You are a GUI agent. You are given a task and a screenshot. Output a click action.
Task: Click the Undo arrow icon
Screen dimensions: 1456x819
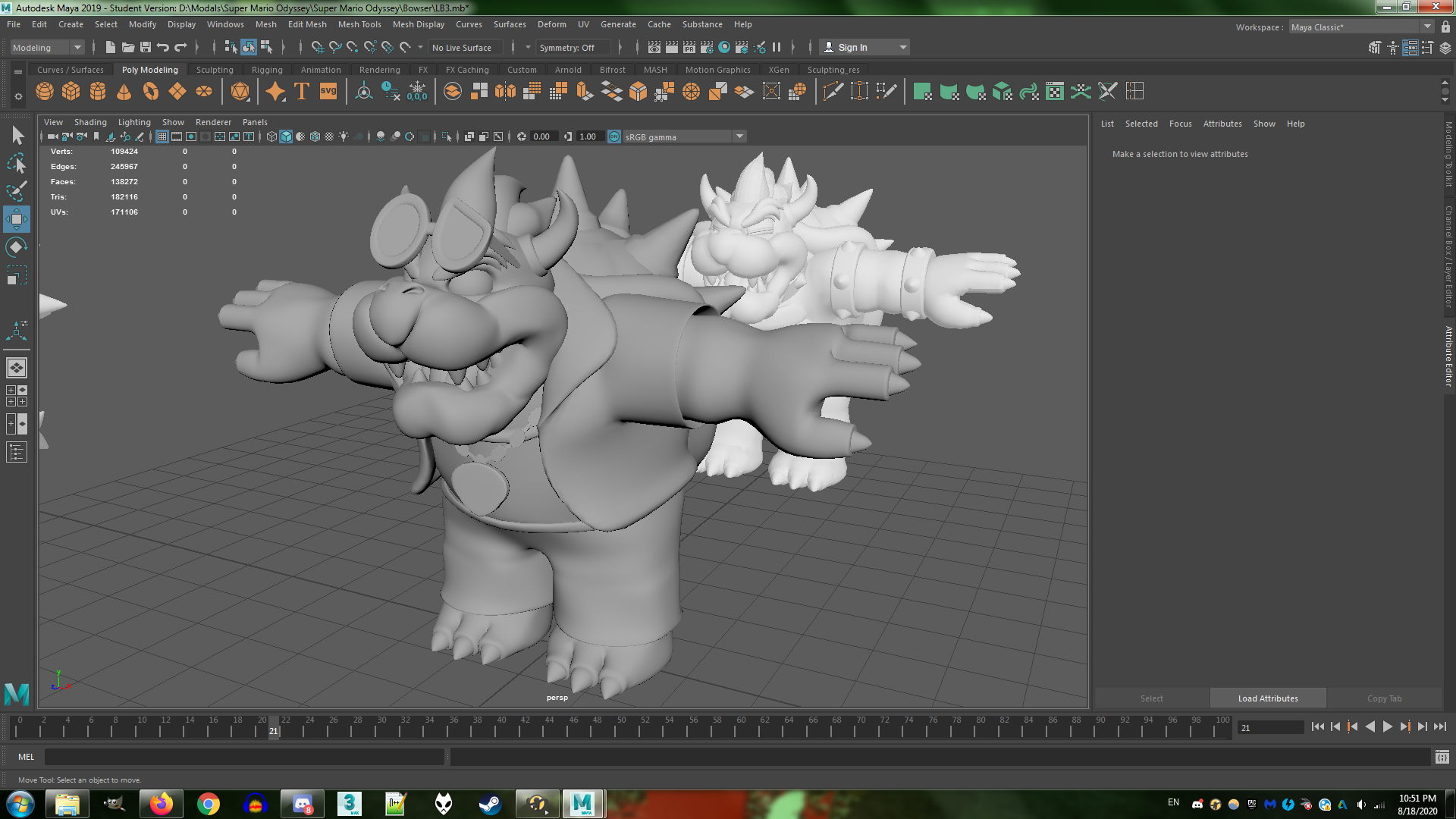pyautogui.click(x=163, y=47)
